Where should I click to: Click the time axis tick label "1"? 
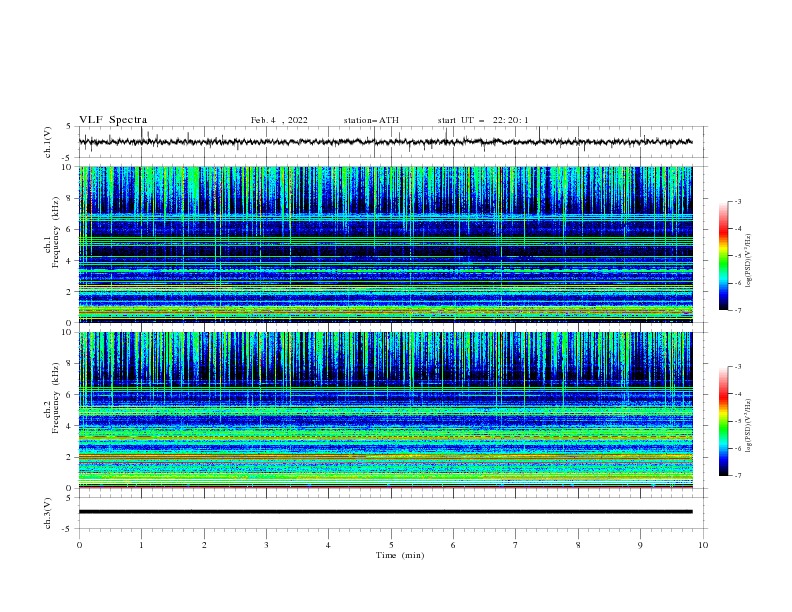[141, 545]
